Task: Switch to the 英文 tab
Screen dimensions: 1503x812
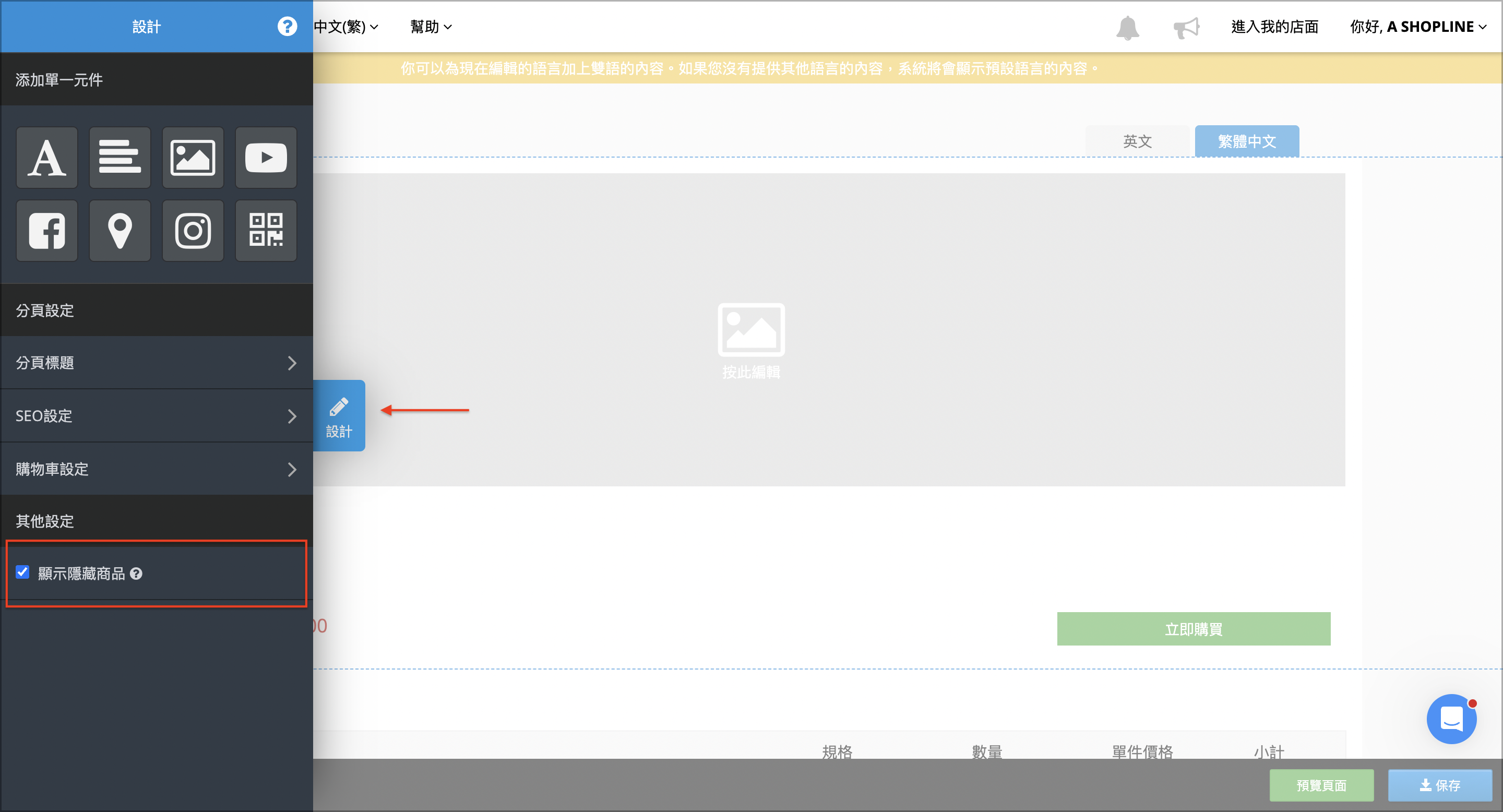Action: [x=1137, y=141]
